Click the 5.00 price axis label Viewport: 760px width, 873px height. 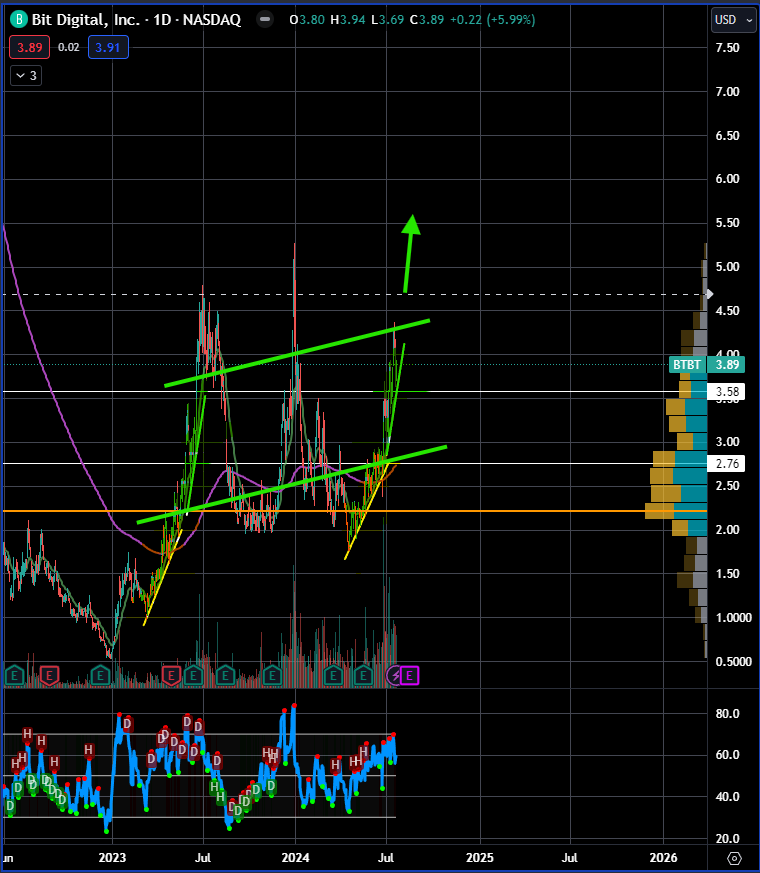coord(727,267)
